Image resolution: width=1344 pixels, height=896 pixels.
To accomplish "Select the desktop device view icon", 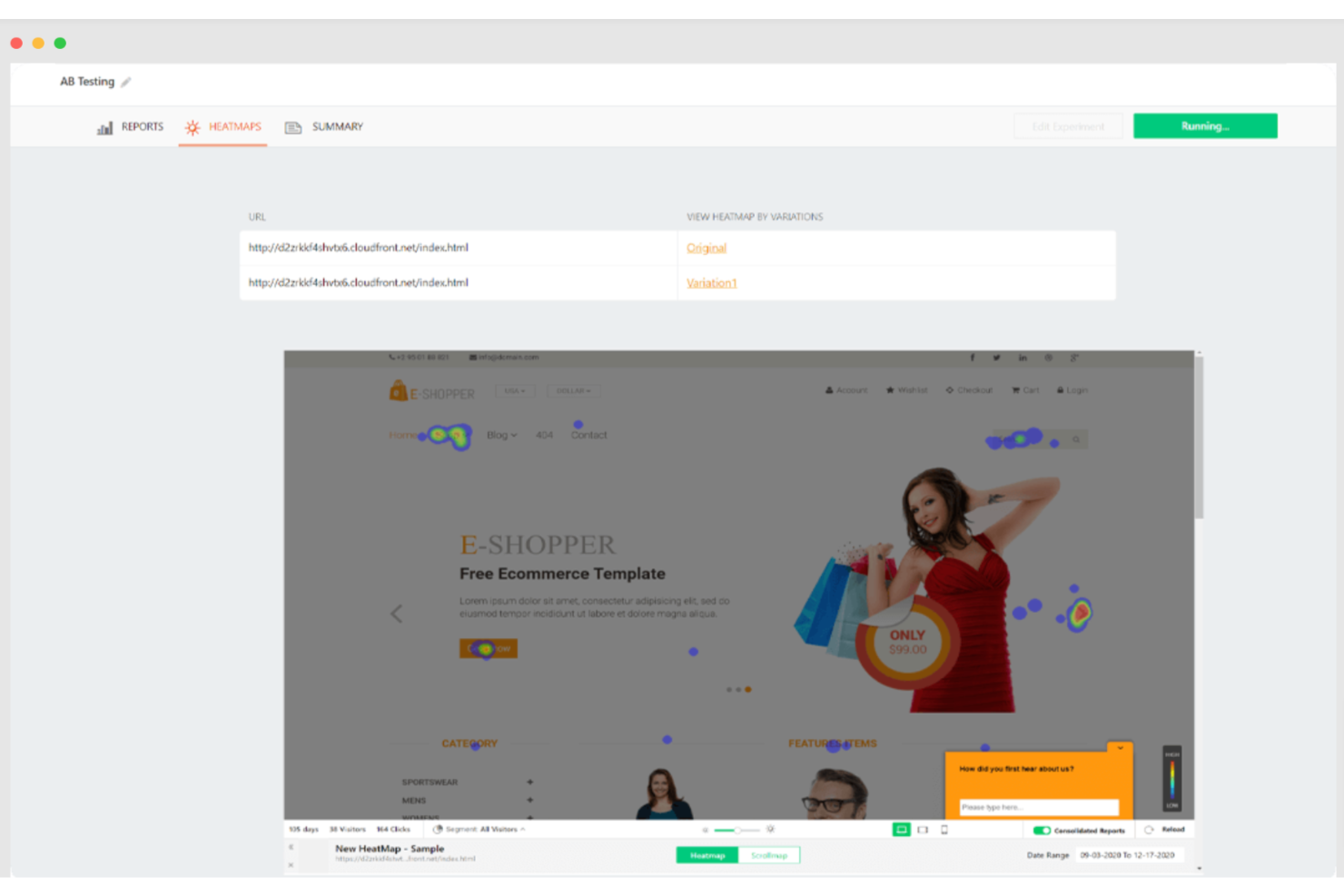I will [901, 829].
